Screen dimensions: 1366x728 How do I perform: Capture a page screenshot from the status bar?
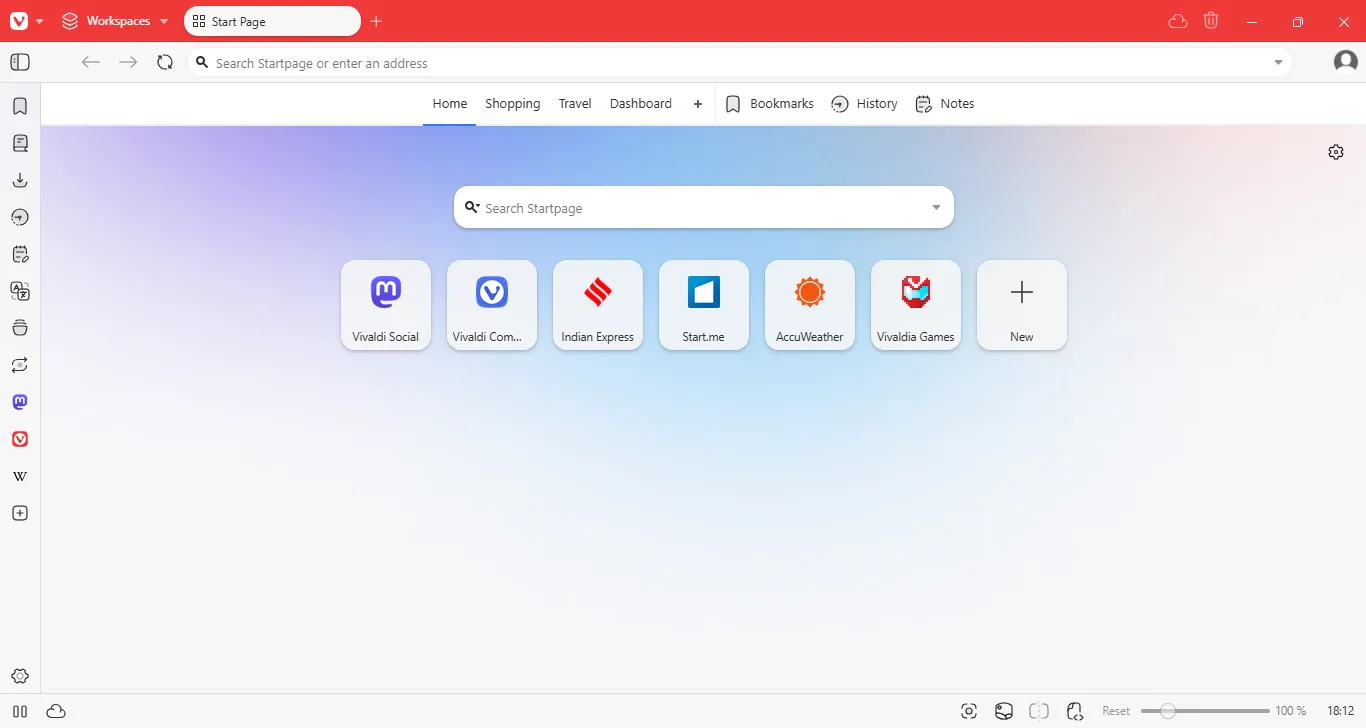tap(969, 711)
